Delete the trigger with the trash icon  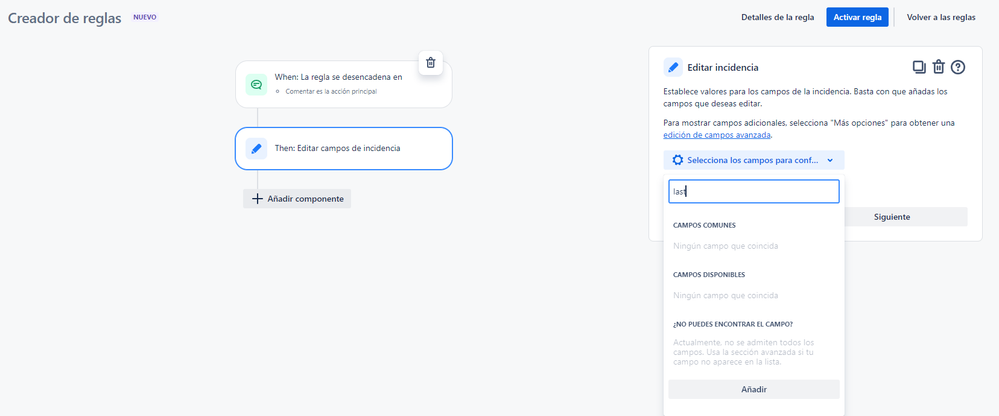pos(431,62)
